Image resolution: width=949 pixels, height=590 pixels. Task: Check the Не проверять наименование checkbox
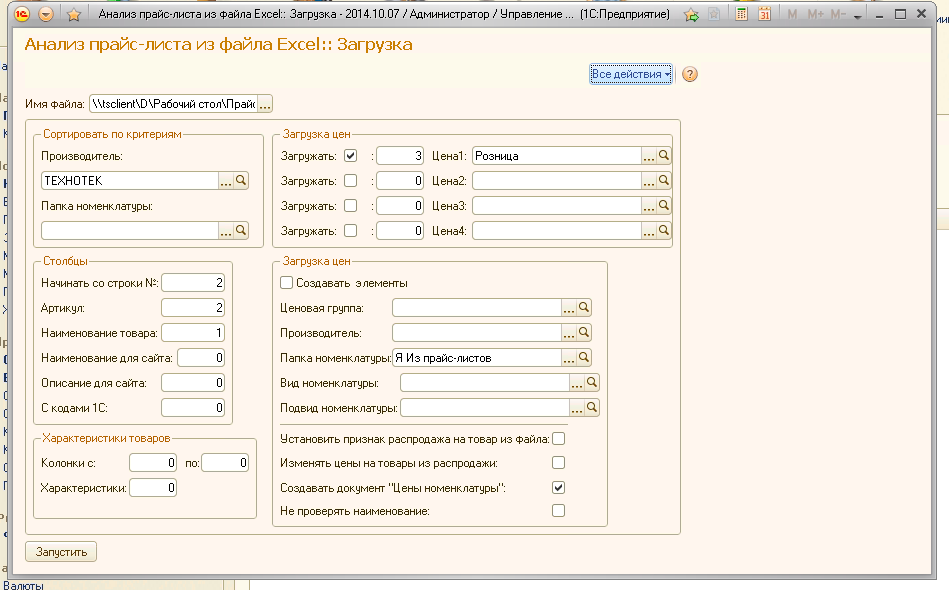pyautogui.click(x=559, y=511)
